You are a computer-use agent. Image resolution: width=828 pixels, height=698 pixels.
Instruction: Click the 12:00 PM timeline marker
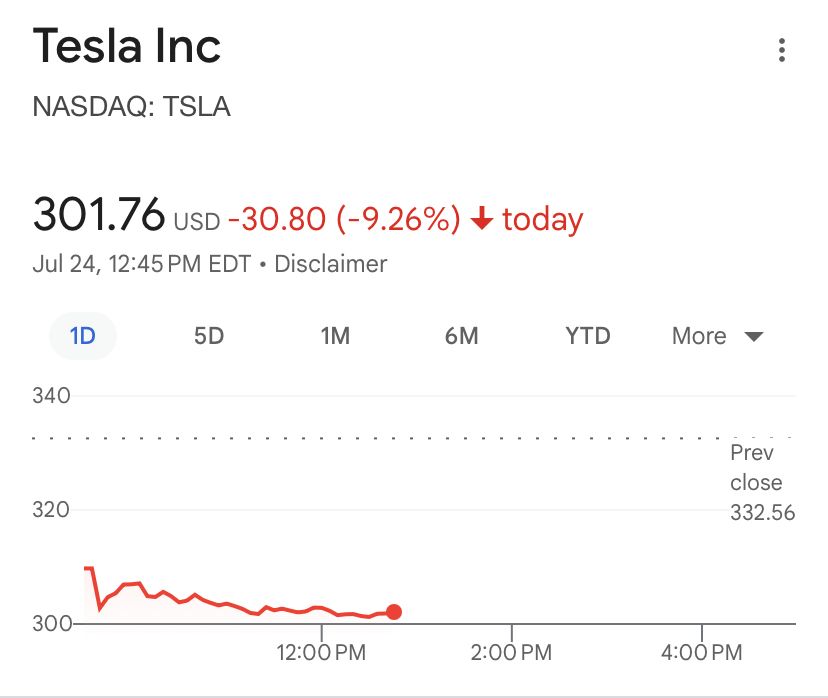tap(321, 653)
